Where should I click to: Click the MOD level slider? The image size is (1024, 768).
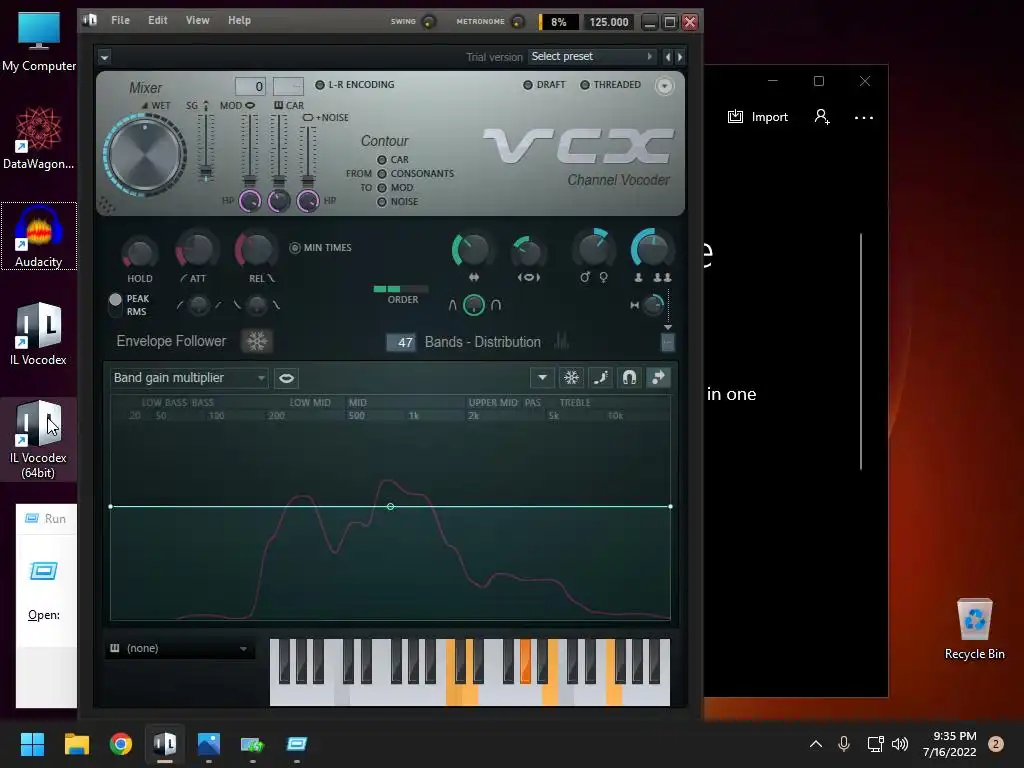(x=249, y=152)
